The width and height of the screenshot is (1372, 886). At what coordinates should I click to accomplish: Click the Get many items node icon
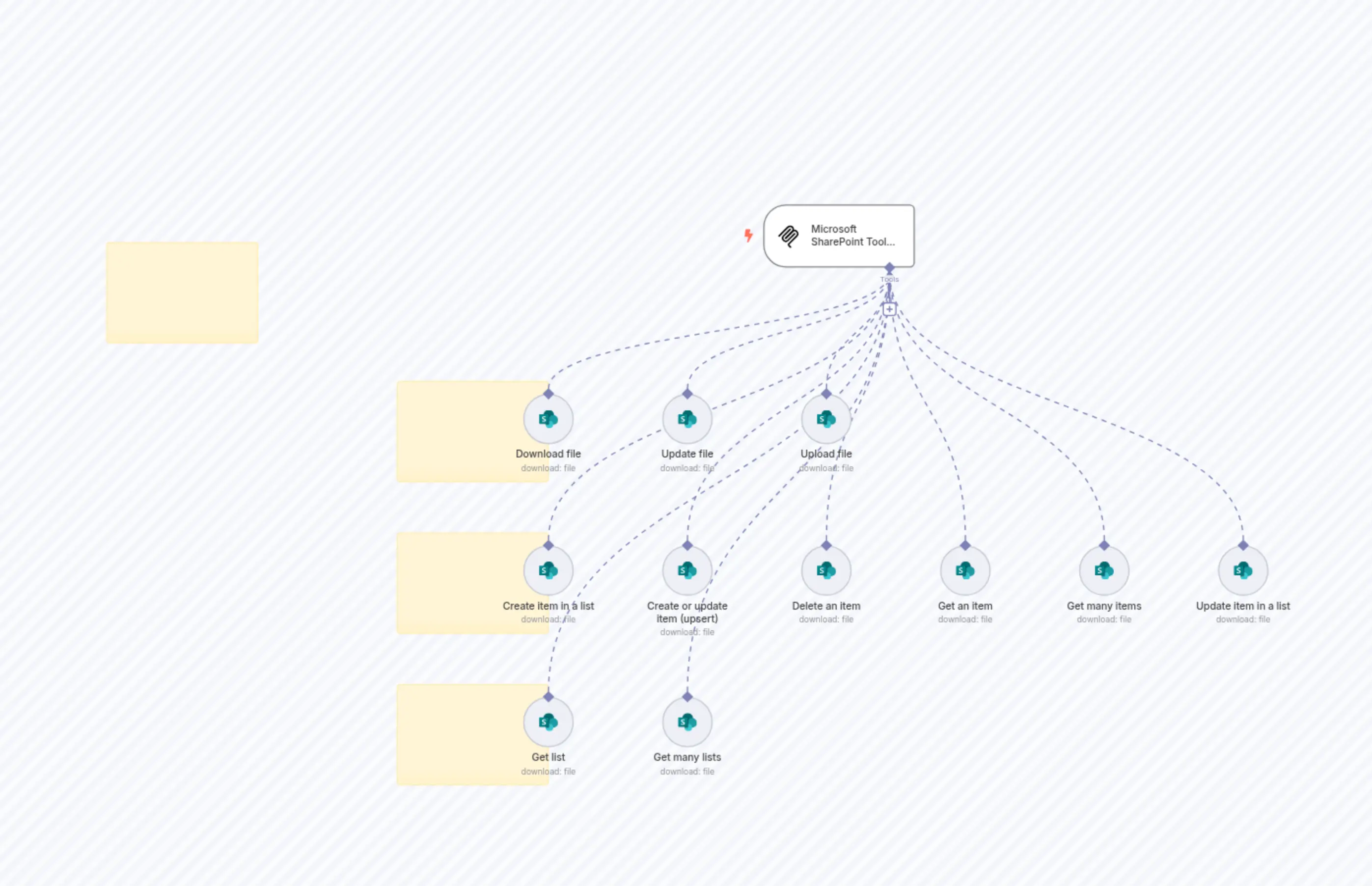1103,570
